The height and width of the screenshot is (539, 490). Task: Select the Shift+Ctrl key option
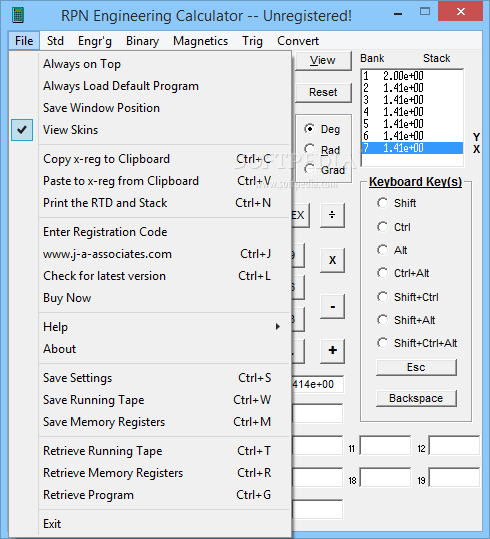click(408, 297)
